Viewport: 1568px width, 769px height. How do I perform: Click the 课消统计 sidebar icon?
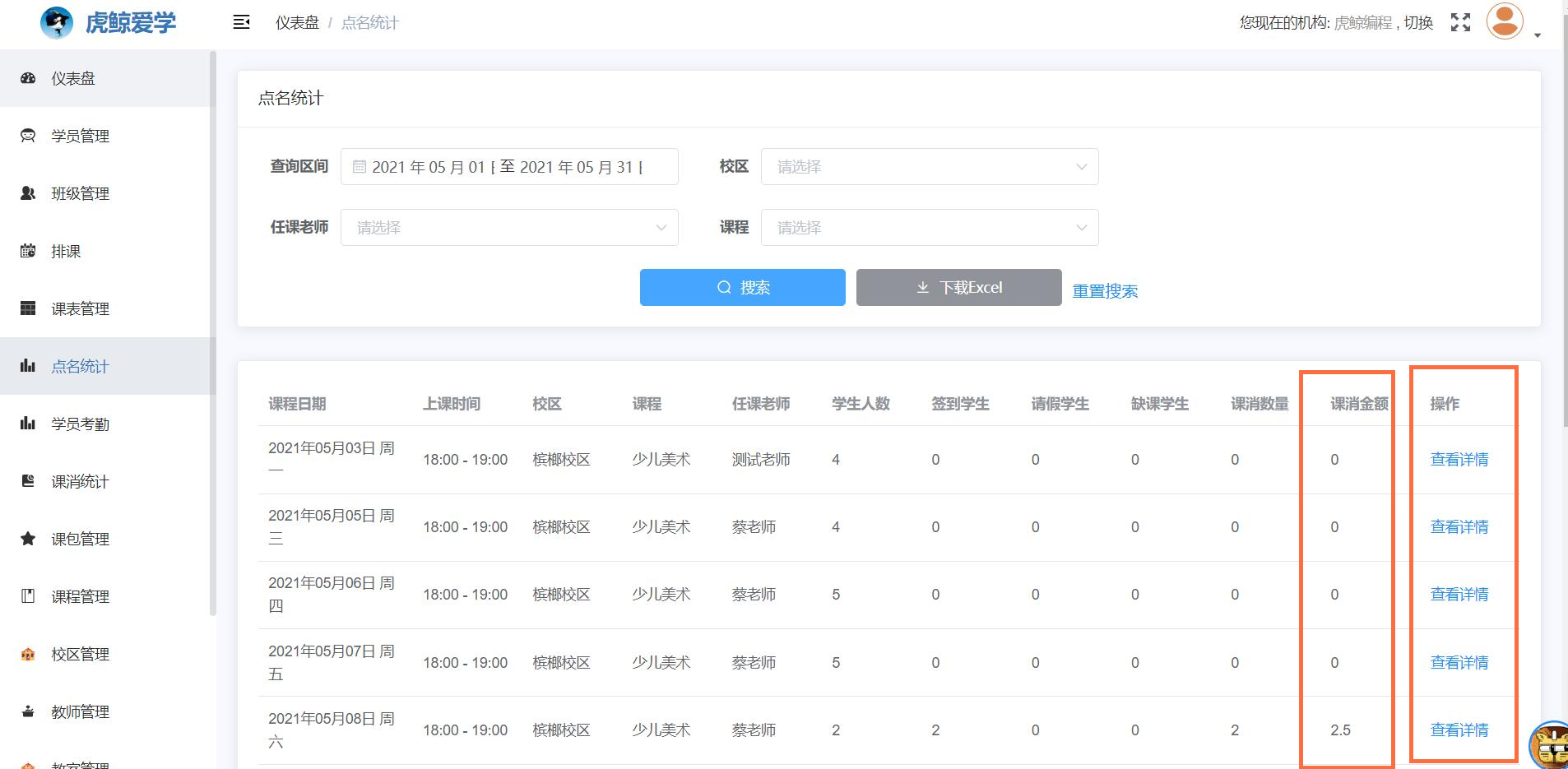coord(28,481)
